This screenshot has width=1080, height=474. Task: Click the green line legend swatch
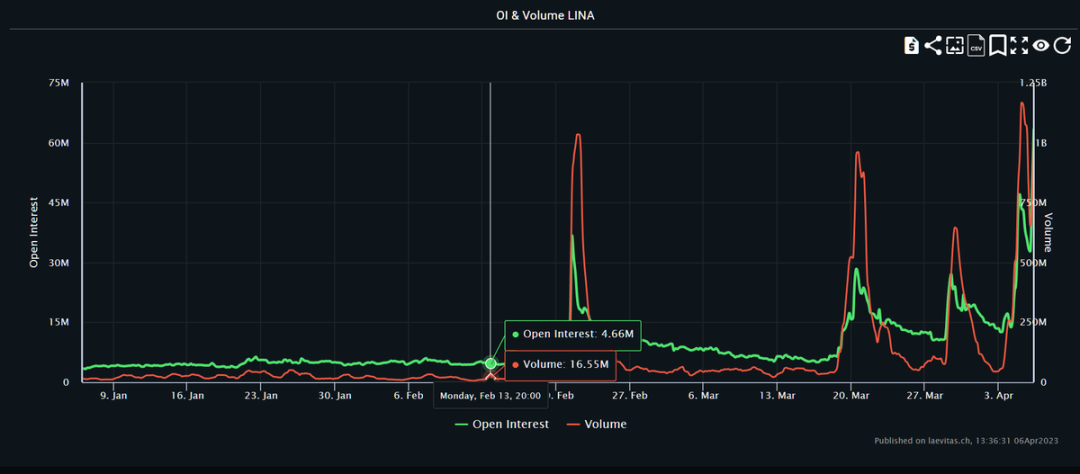click(462, 424)
